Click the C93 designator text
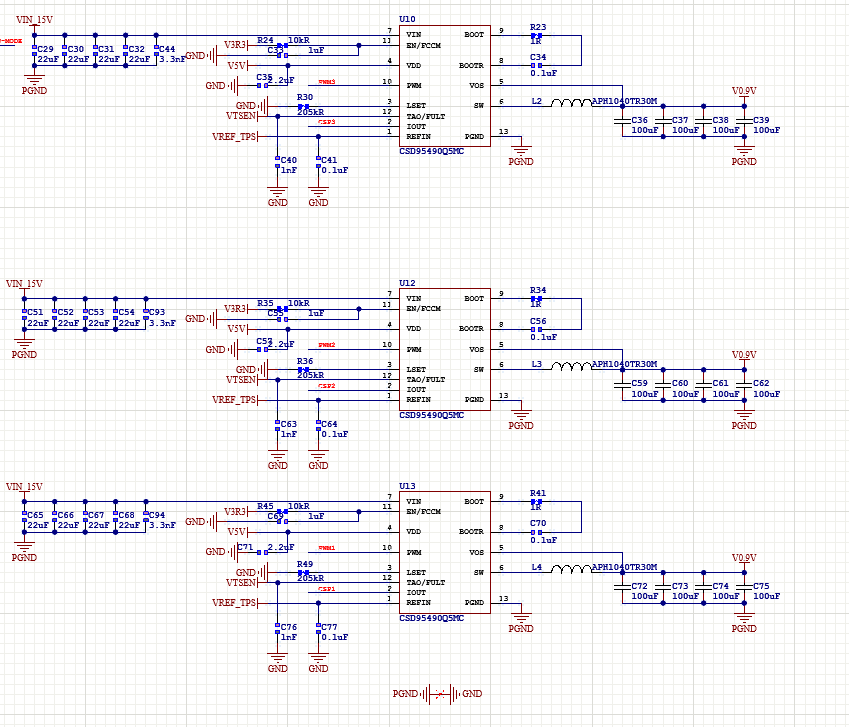 click(157, 312)
